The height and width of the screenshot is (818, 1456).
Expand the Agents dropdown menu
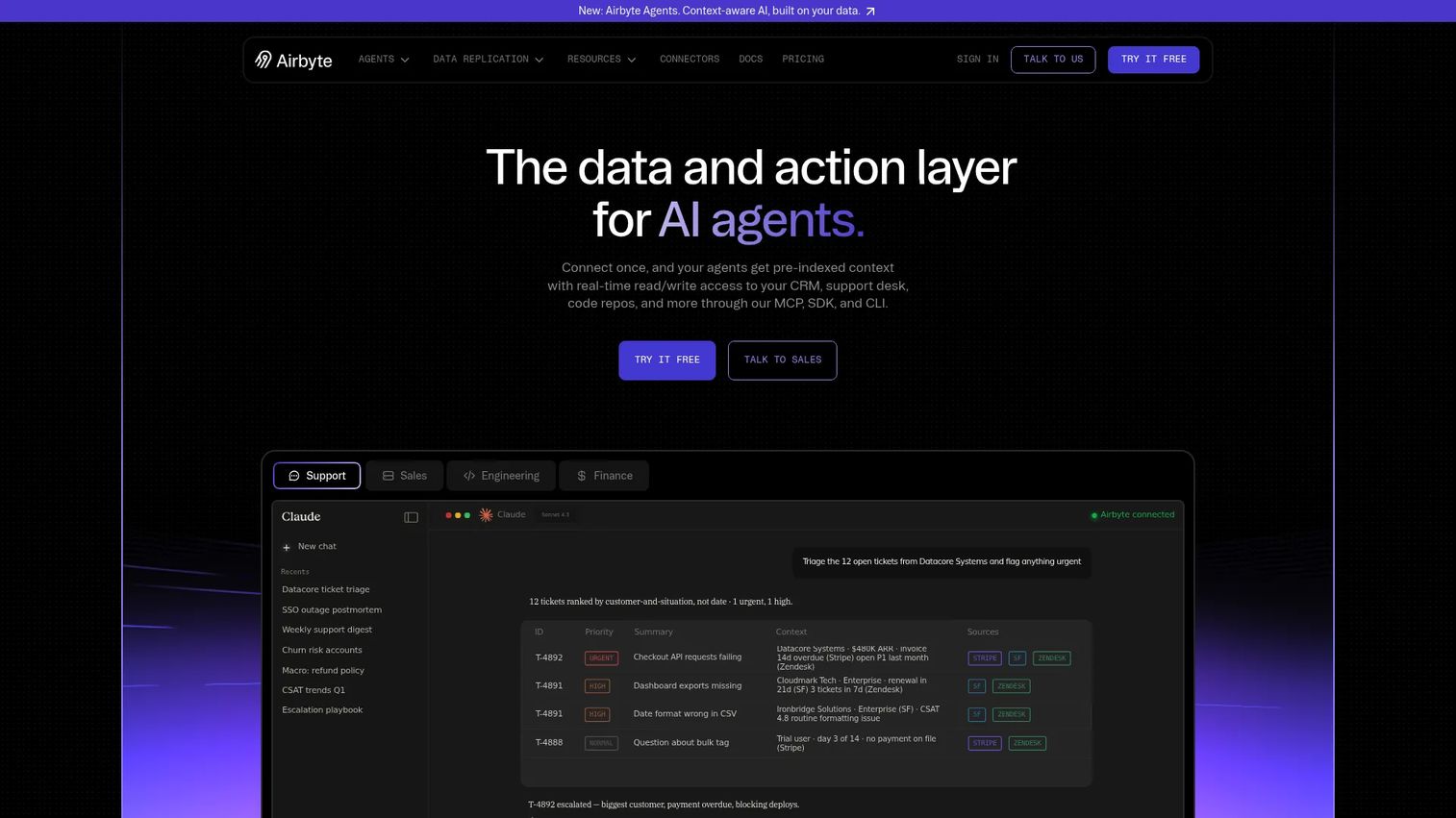(x=384, y=60)
